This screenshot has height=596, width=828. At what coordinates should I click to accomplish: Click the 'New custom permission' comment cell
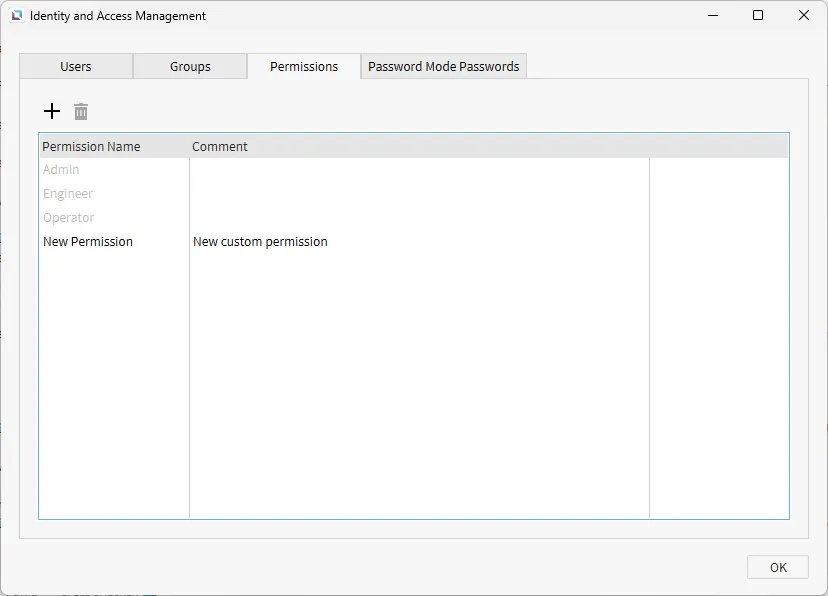coord(260,242)
